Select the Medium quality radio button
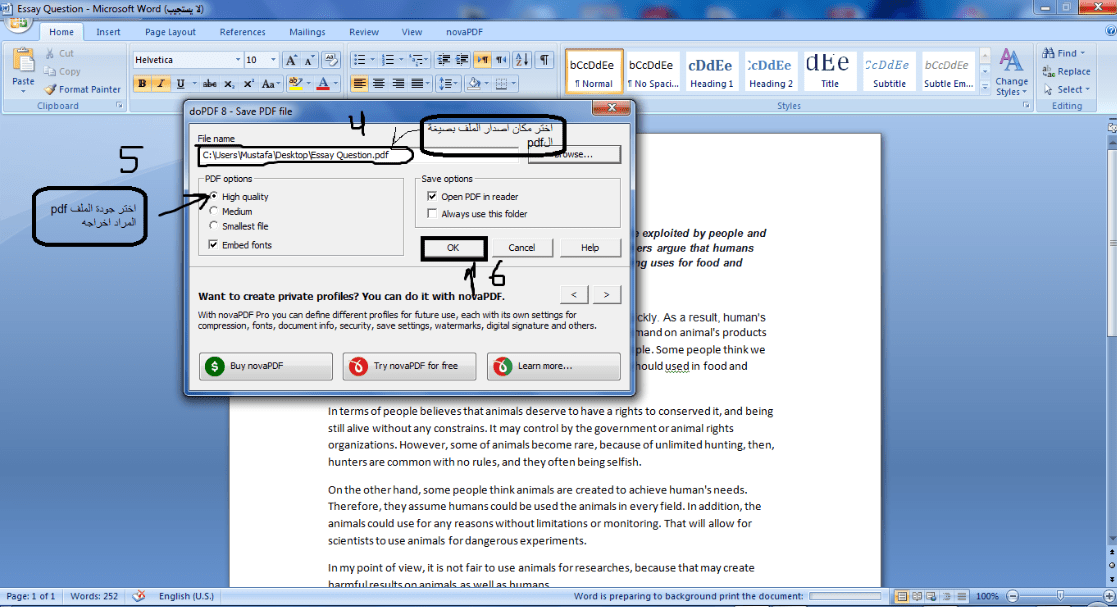 [x=214, y=212]
